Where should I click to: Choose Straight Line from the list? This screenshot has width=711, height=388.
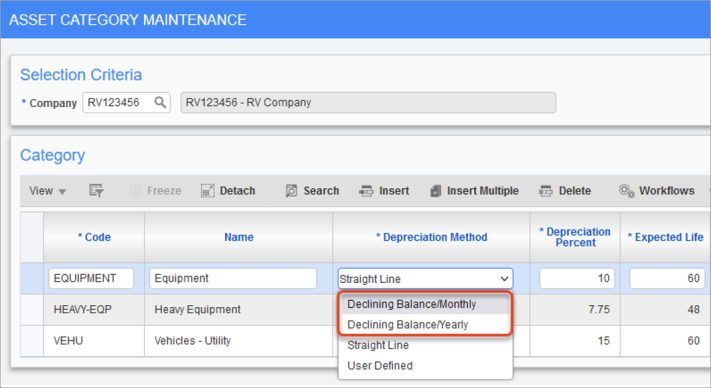(425, 345)
